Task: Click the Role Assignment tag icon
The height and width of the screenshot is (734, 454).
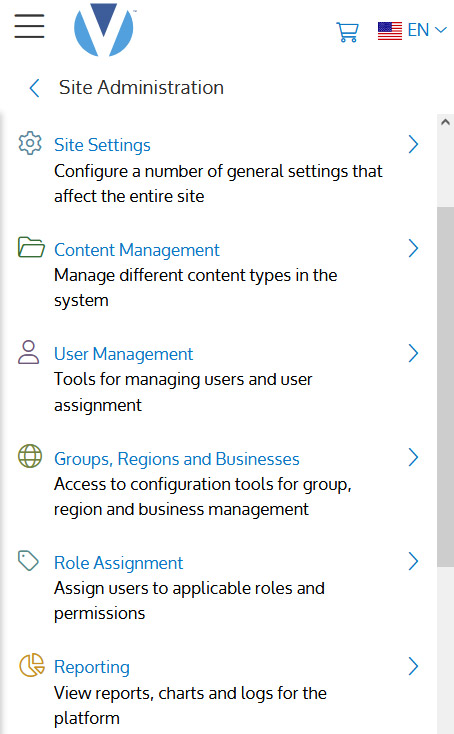Action: point(28,560)
